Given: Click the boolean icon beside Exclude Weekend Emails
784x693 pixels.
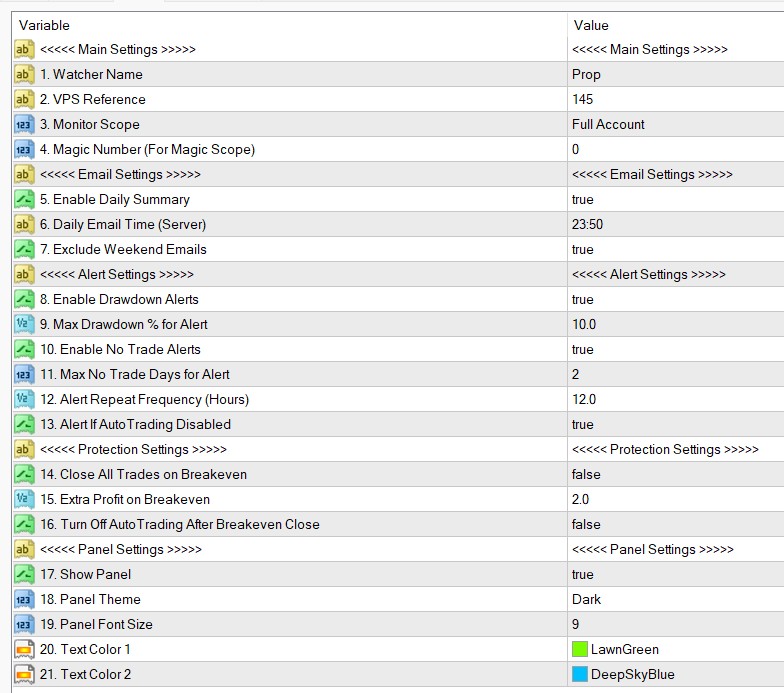Looking at the screenshot, I should coord(24,250).
